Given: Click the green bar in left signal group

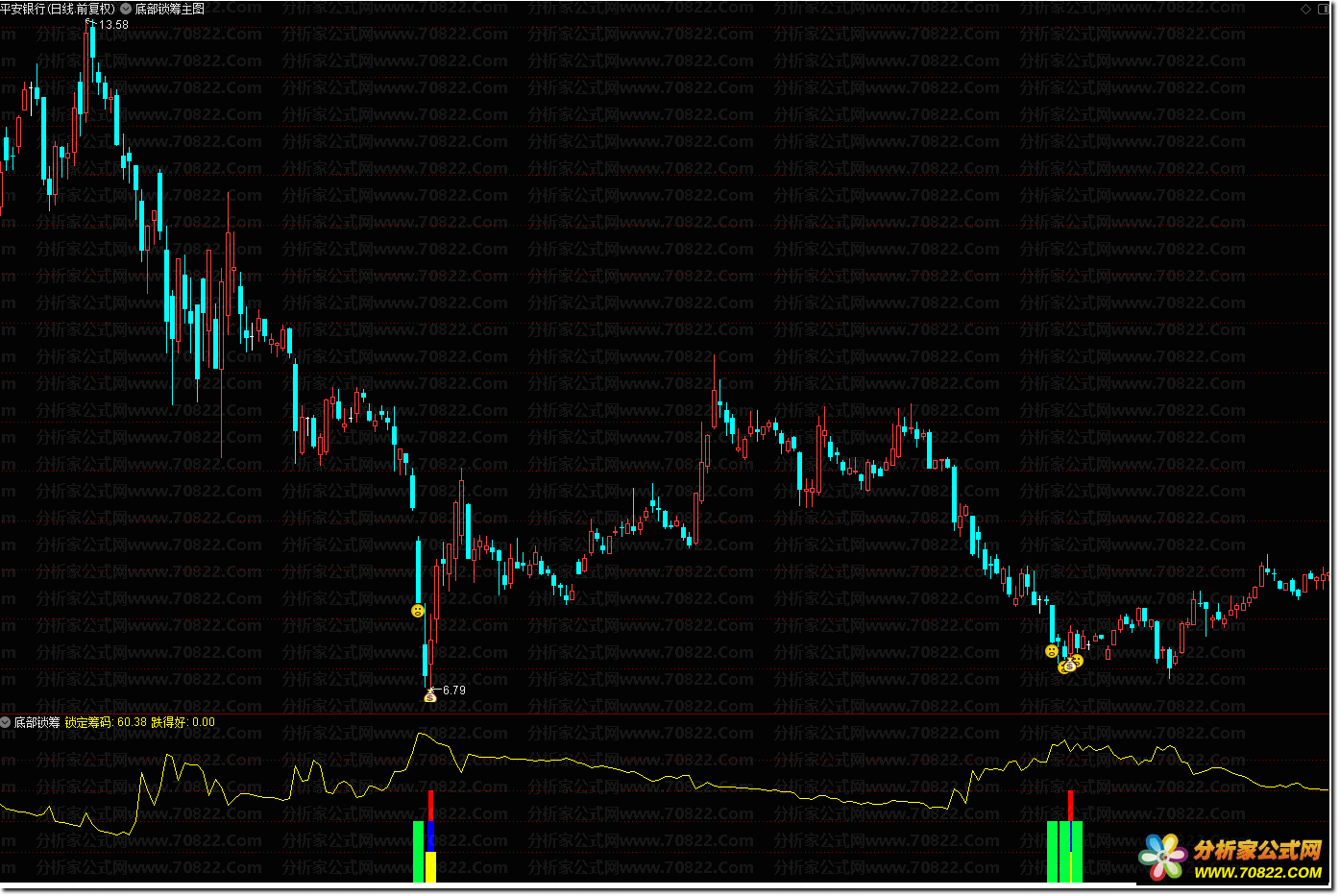Looking at the screenshot, I should (x=419, y=852).
